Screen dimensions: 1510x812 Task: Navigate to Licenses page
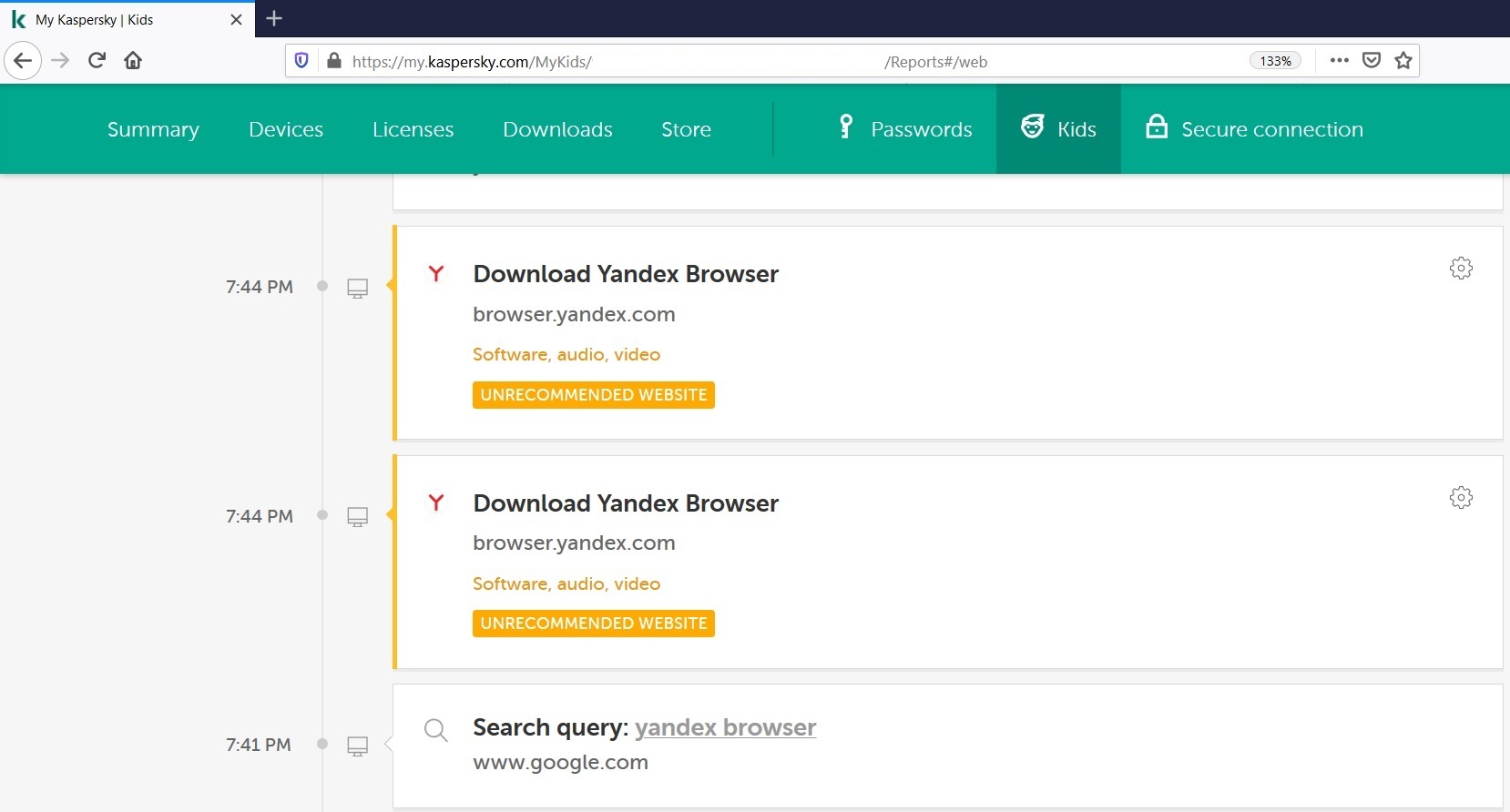click(413, 129)
